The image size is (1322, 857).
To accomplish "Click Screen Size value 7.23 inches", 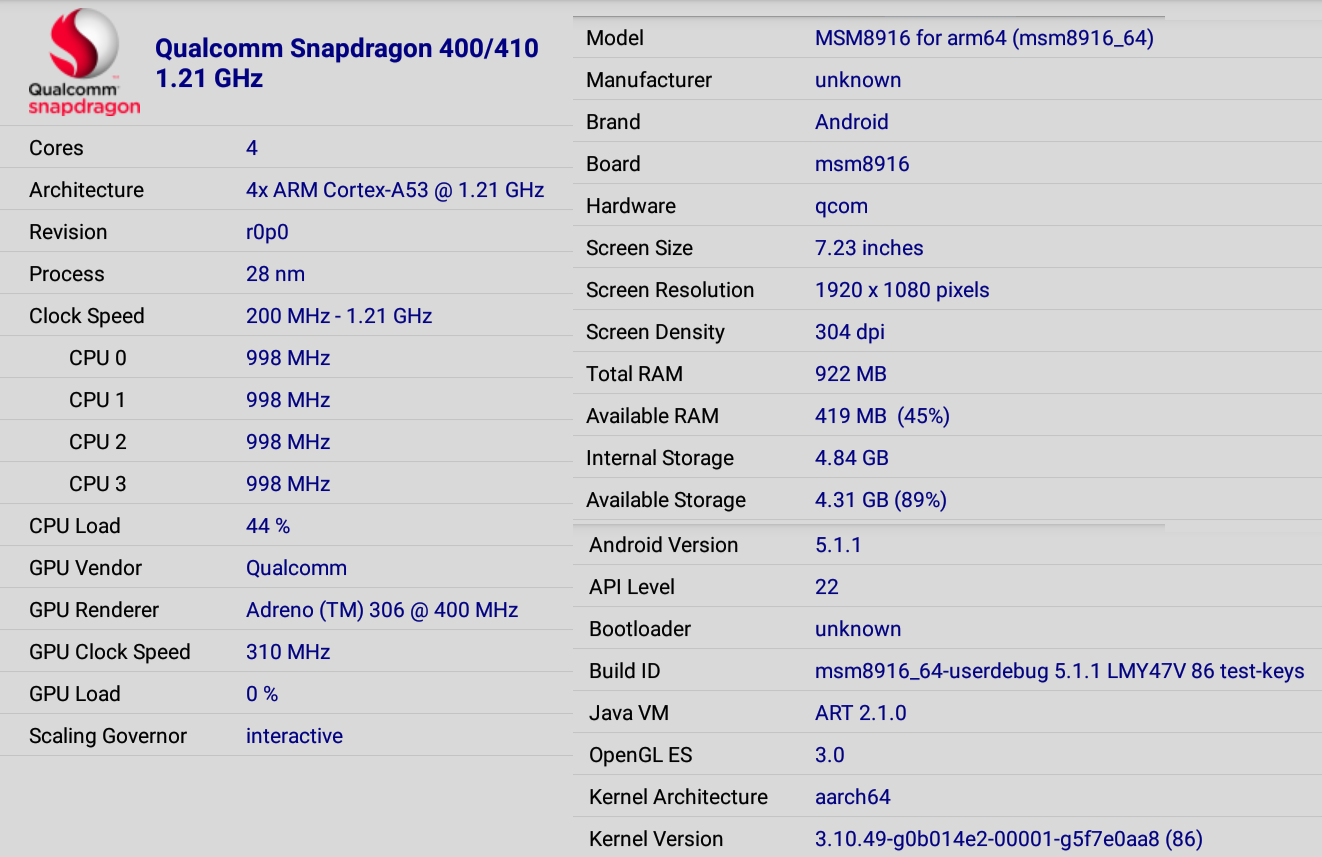I will (x=869, y=248).
